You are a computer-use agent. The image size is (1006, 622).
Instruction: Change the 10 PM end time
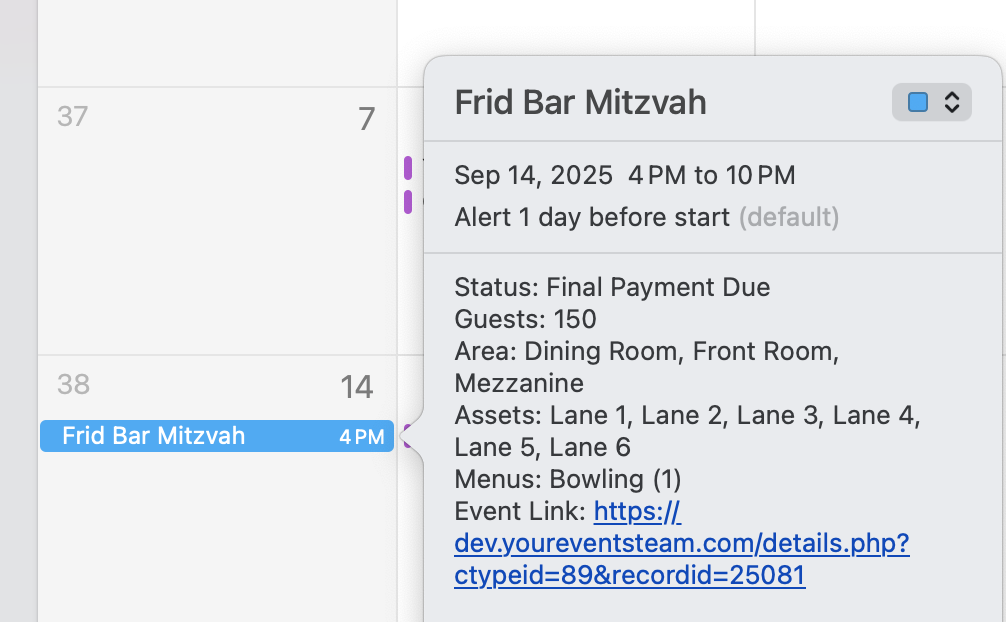coord(760,176)
